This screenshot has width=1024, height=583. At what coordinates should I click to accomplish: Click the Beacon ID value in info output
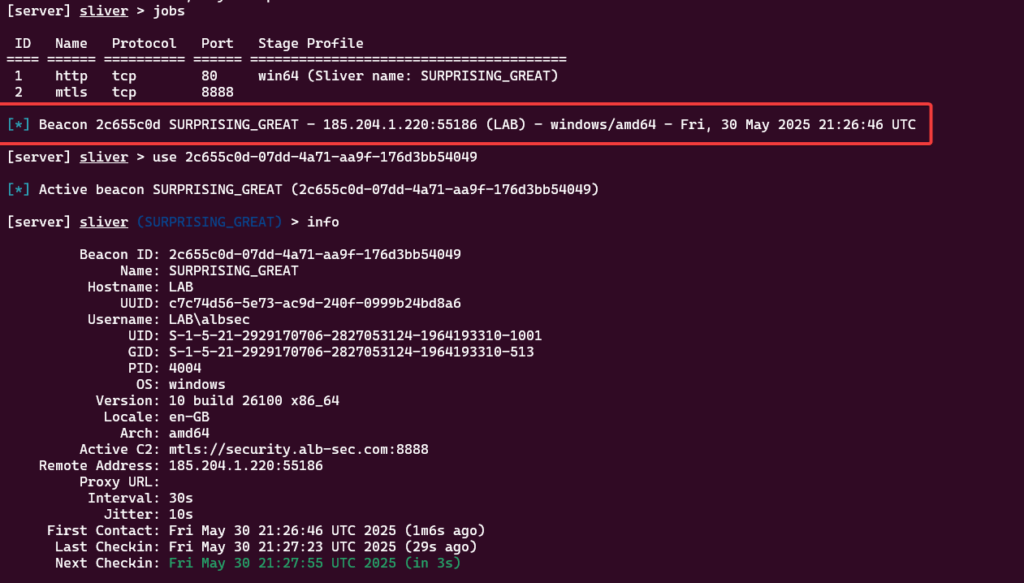pos(315,255)
